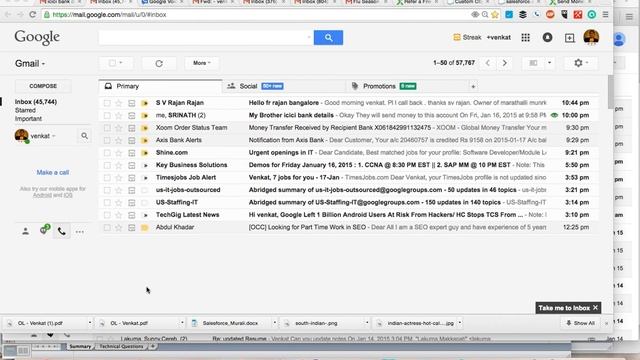Image resolution: width=640 pixels, height=360 pixels.
Task: Tick the Key Business Solutions email checkbox
Action: [107, 165]
